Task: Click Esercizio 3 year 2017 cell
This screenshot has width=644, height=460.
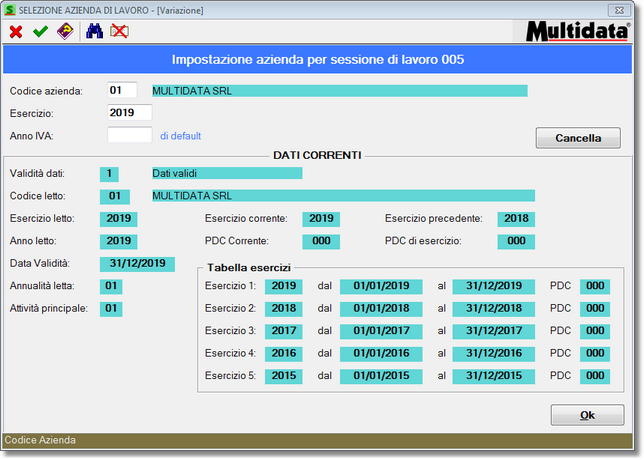Action: [x=284, y=331]
